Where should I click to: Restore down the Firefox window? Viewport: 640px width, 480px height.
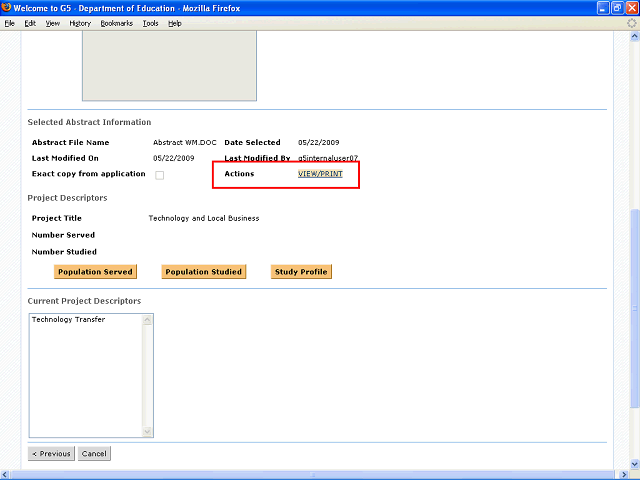click(x=618, y=8)
